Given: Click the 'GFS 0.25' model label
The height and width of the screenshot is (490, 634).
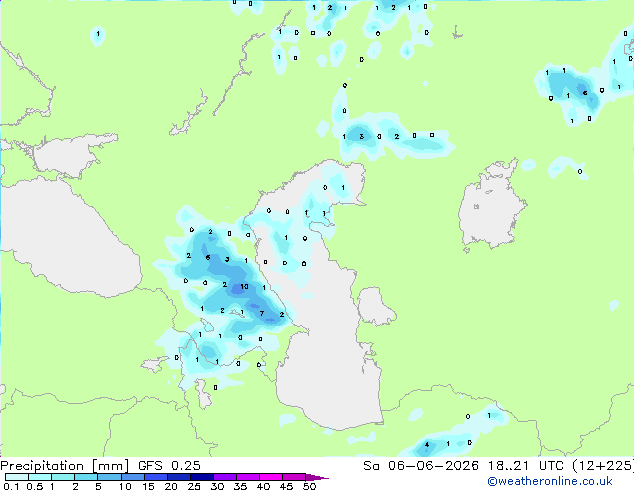Looking at the screenshot, I should tap(169, 466).
